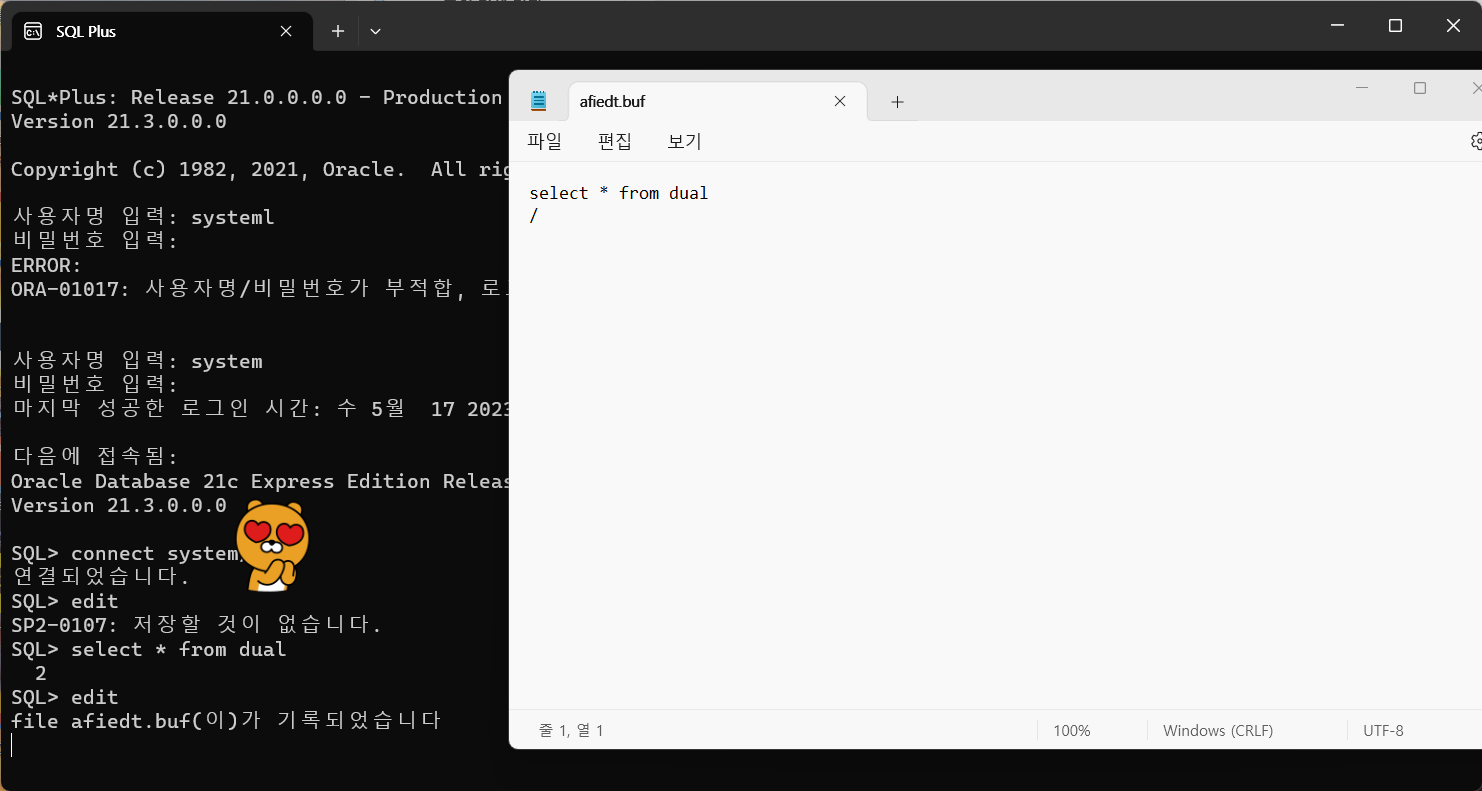Click the SP2-0107 message line
The image size is (1482, 791).
197,625
